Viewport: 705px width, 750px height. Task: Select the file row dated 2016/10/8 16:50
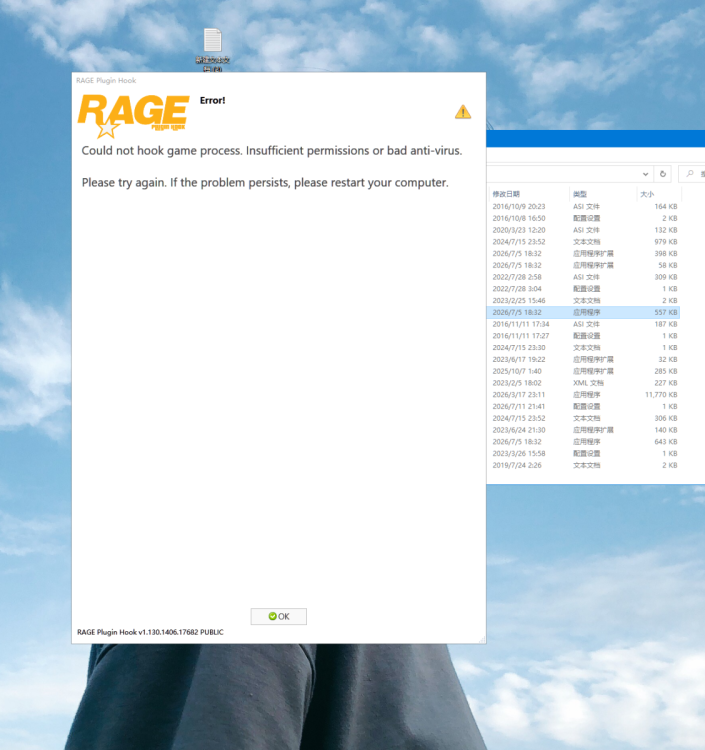[583, 218]
